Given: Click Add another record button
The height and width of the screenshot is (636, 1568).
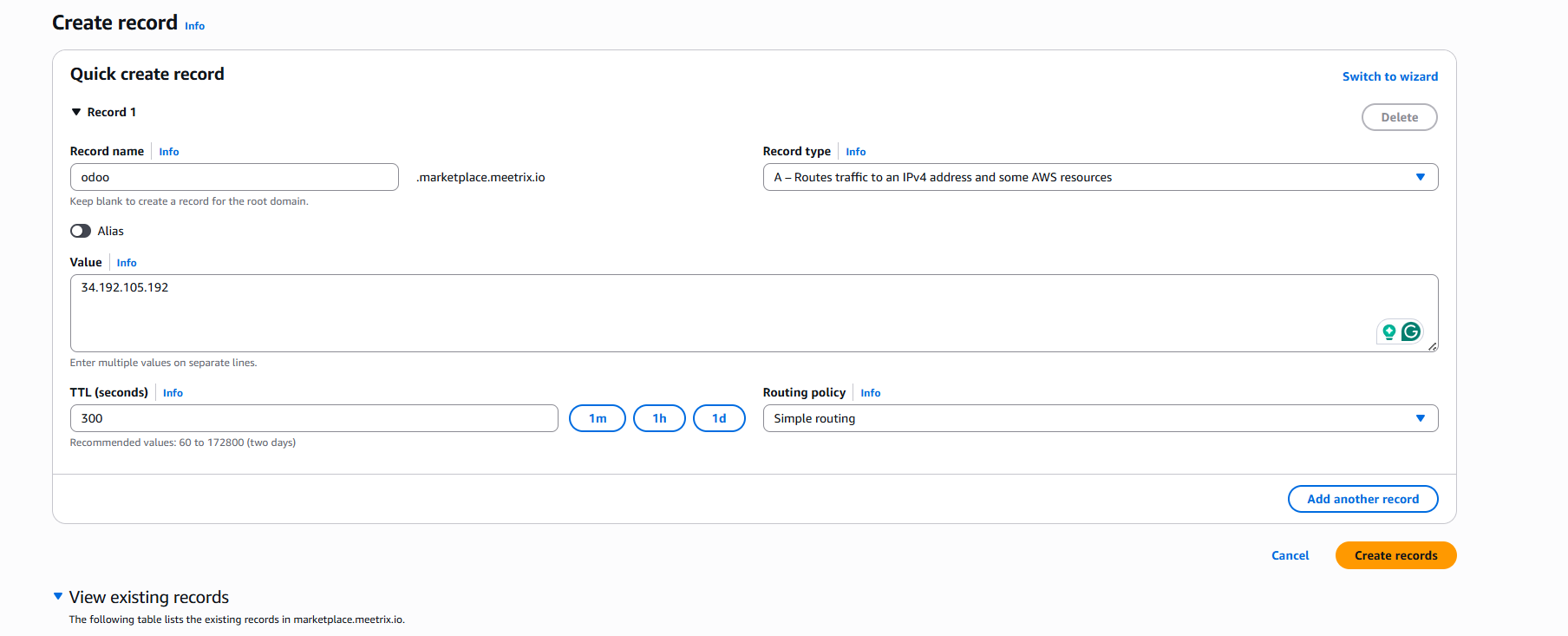Looking at the screenshot, I should point(1362,499).
